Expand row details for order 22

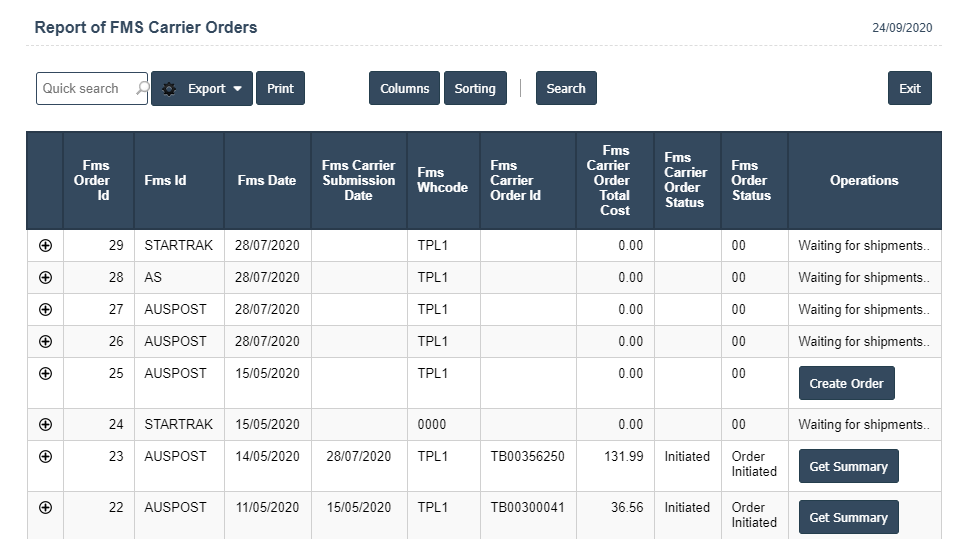(x=45, y=508)
